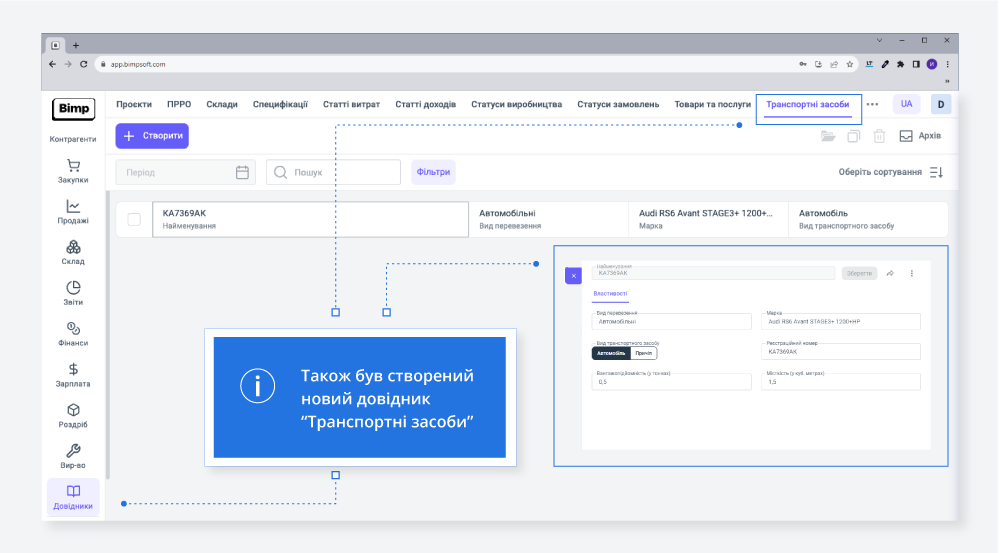Switch to Товари та послуги tab
1000x553 pixels.
point(712,104)
